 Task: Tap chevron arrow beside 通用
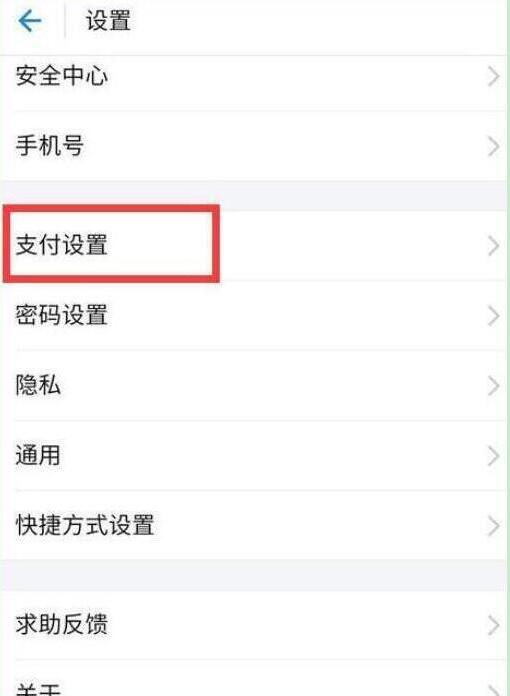pos(493,455)
